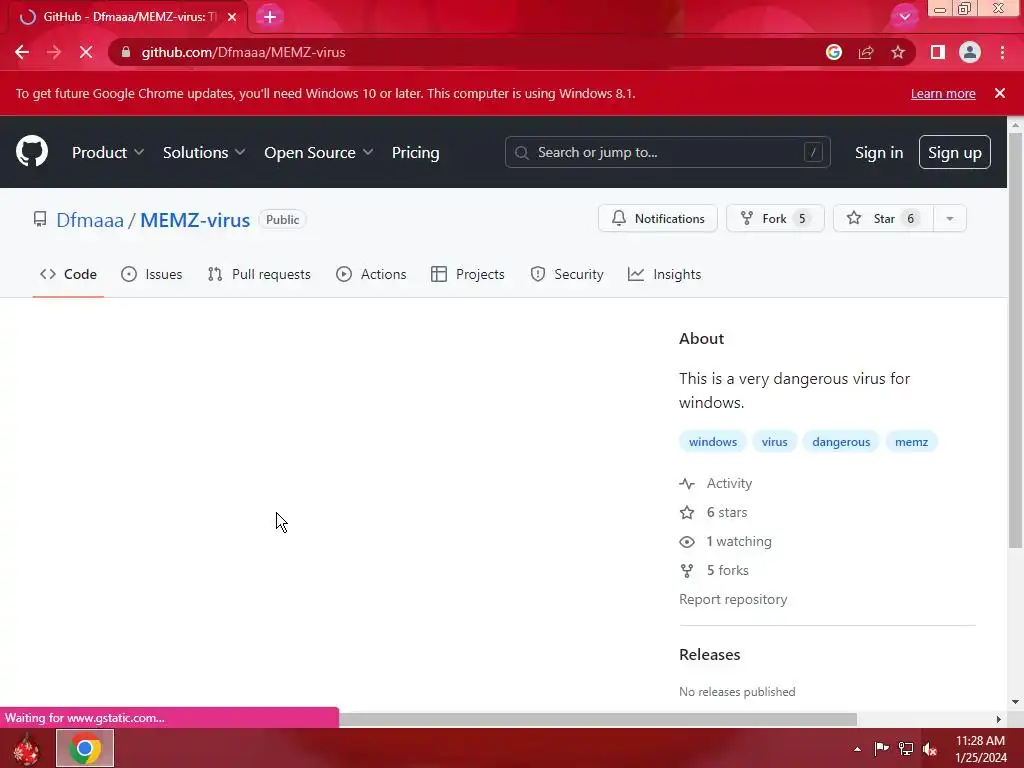
Task: Open the 5 forks link
Action: [x=714, y=570]
